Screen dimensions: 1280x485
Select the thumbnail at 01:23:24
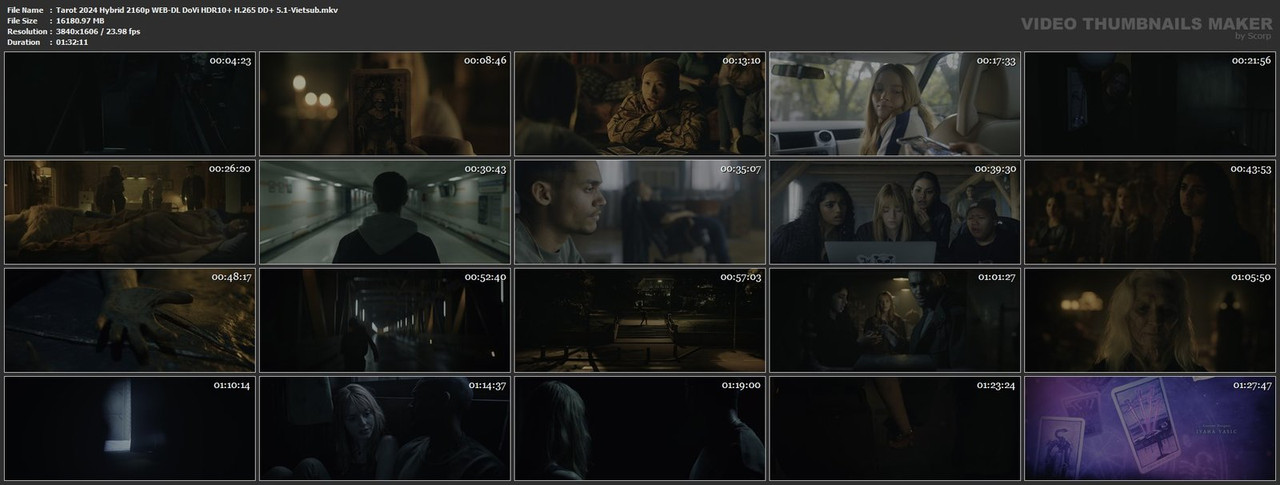coord(895,428)
